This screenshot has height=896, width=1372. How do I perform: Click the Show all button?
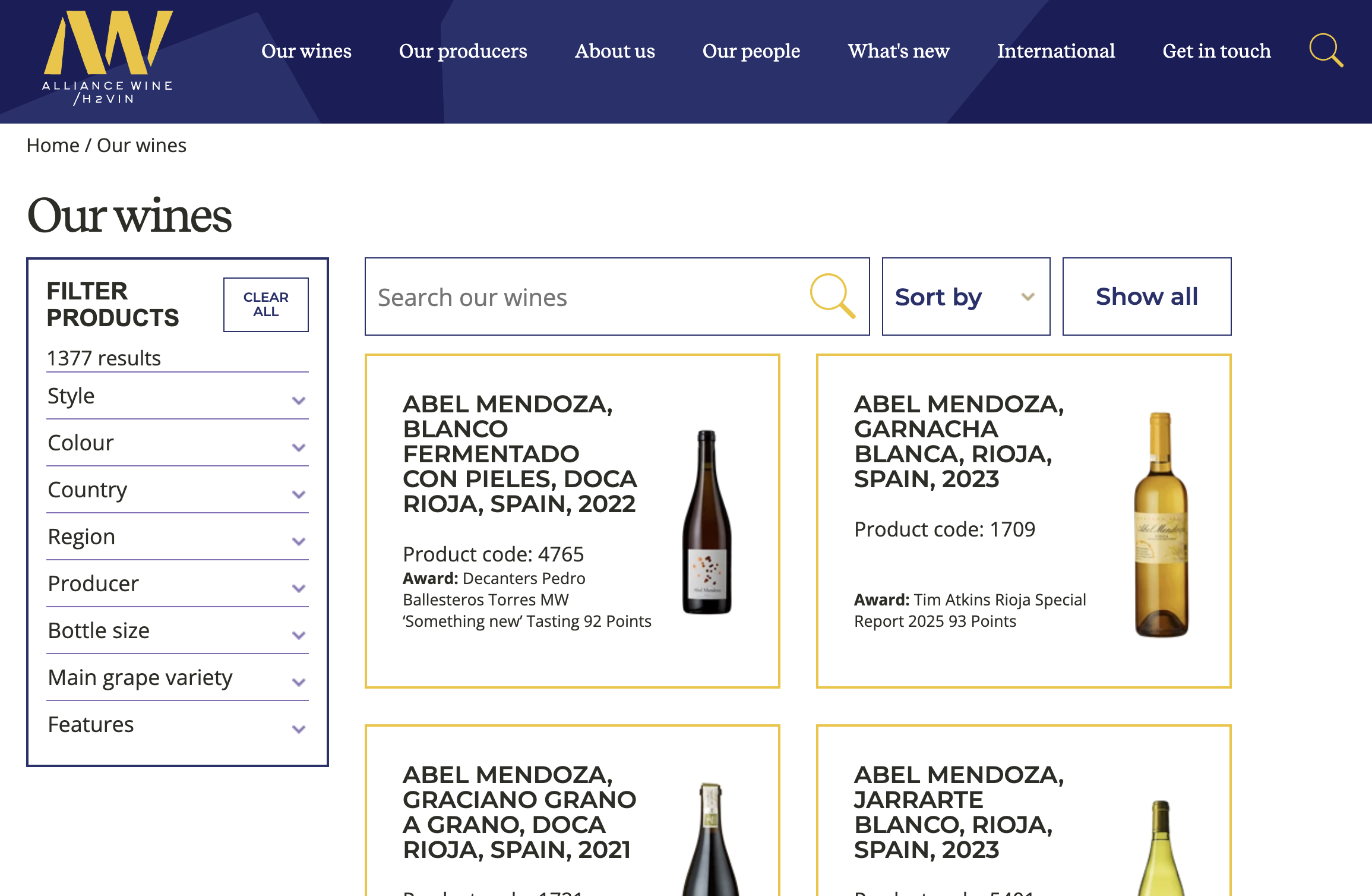1146,296
